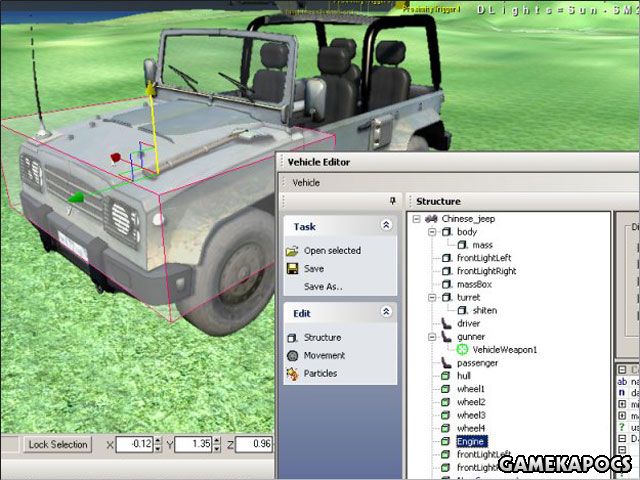Collapse the Task section chevron
Screen dimensions: 640x480
coord(386,225)
